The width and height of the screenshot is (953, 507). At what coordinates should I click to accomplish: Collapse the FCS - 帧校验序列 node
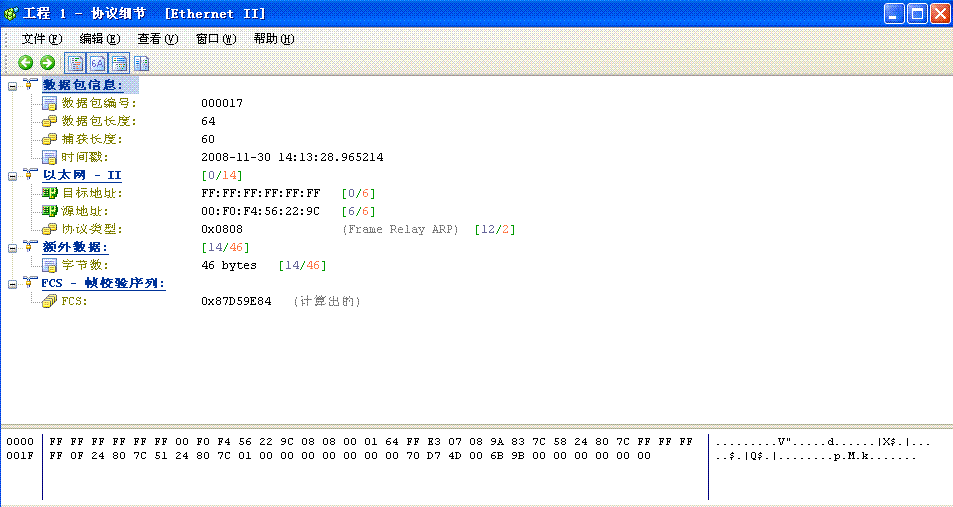[x=12, y=285]
